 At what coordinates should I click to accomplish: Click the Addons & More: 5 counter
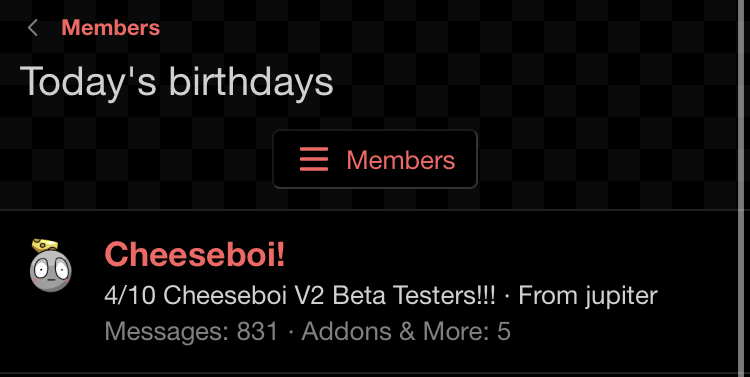pos(406,331)
